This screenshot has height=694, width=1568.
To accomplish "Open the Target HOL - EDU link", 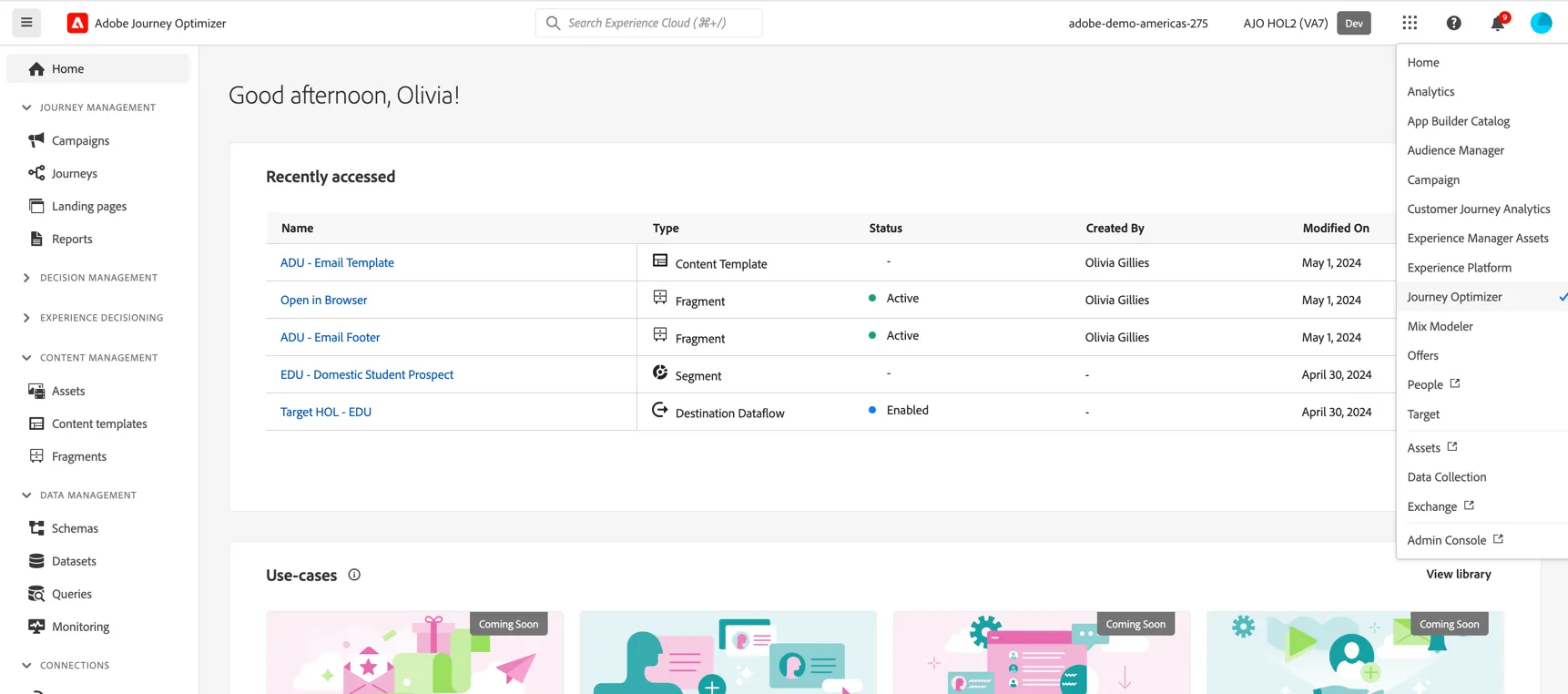I will 326,412.
